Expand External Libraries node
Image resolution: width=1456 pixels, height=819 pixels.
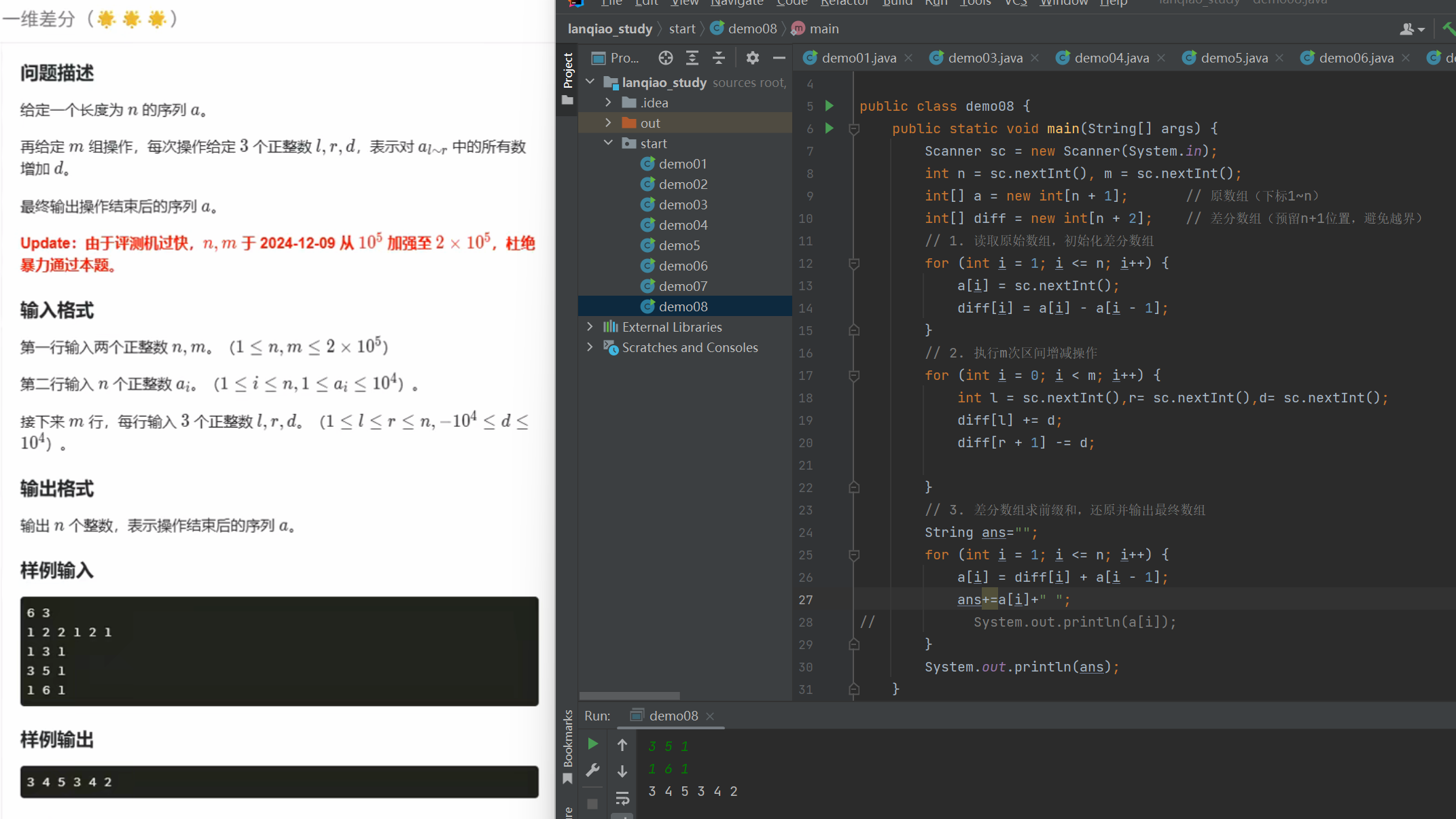[x=590, y=327]
